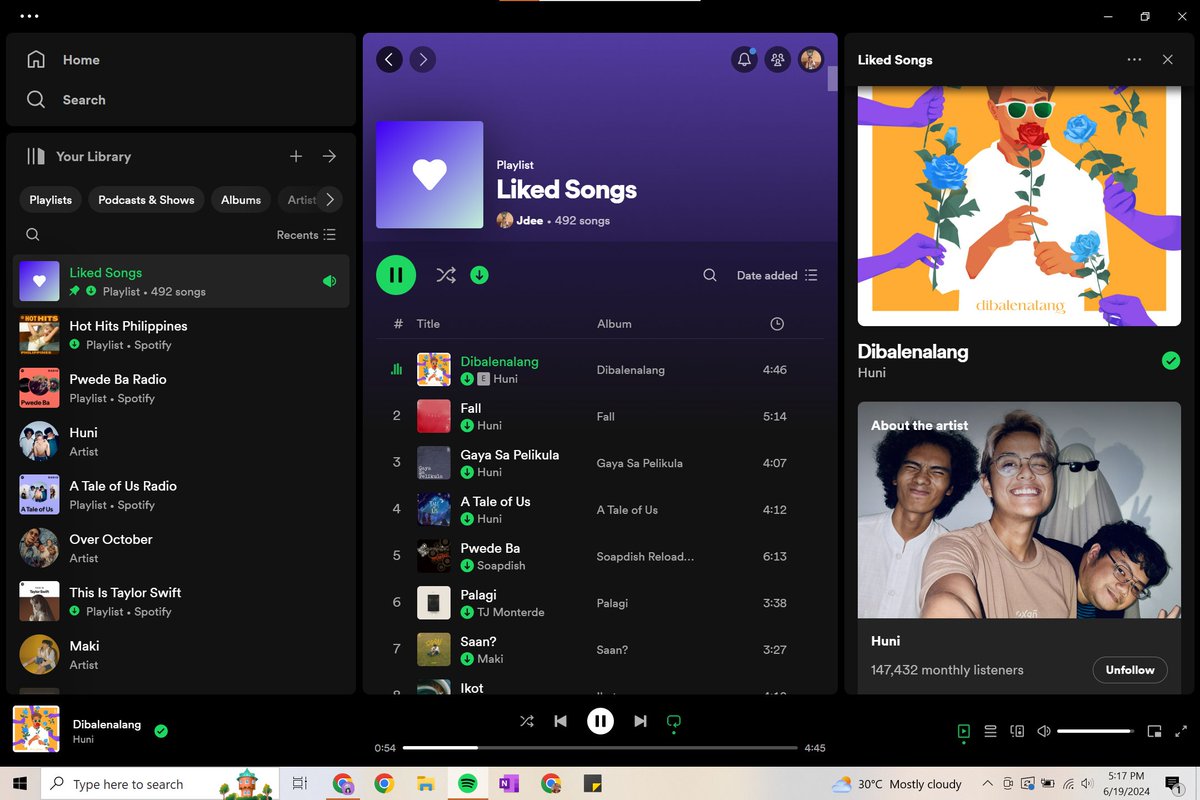1200x800 pixels.
Task: Open Maki artist in library
Action: click(181, 655)
